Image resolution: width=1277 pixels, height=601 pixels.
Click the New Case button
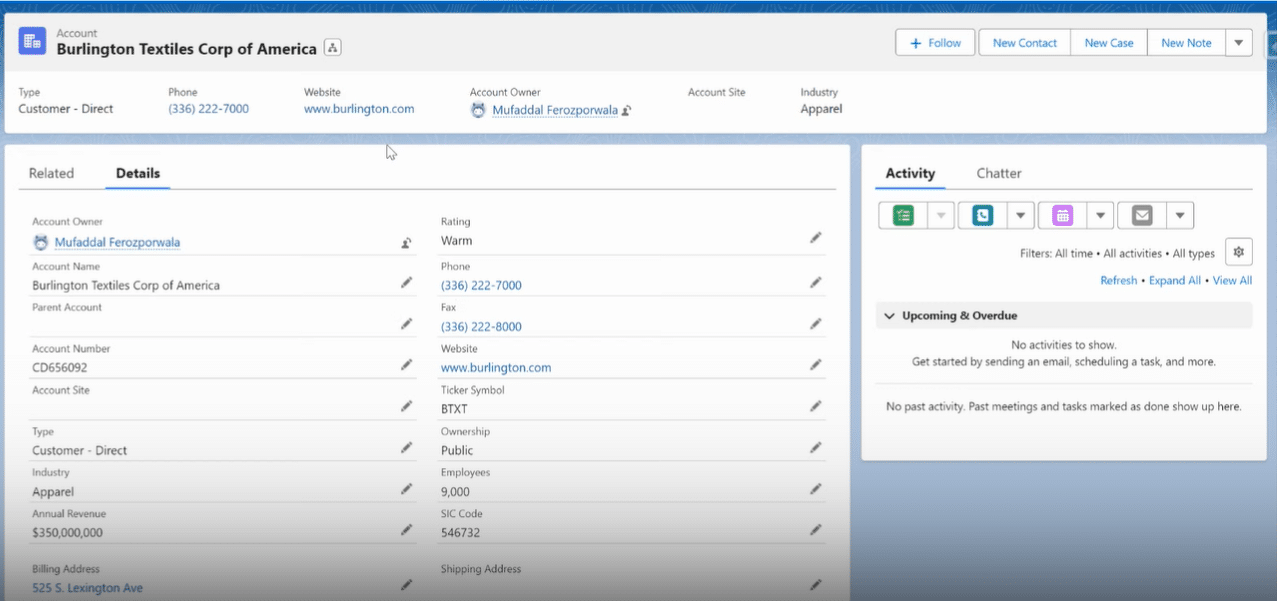(x=1109, y=43)
